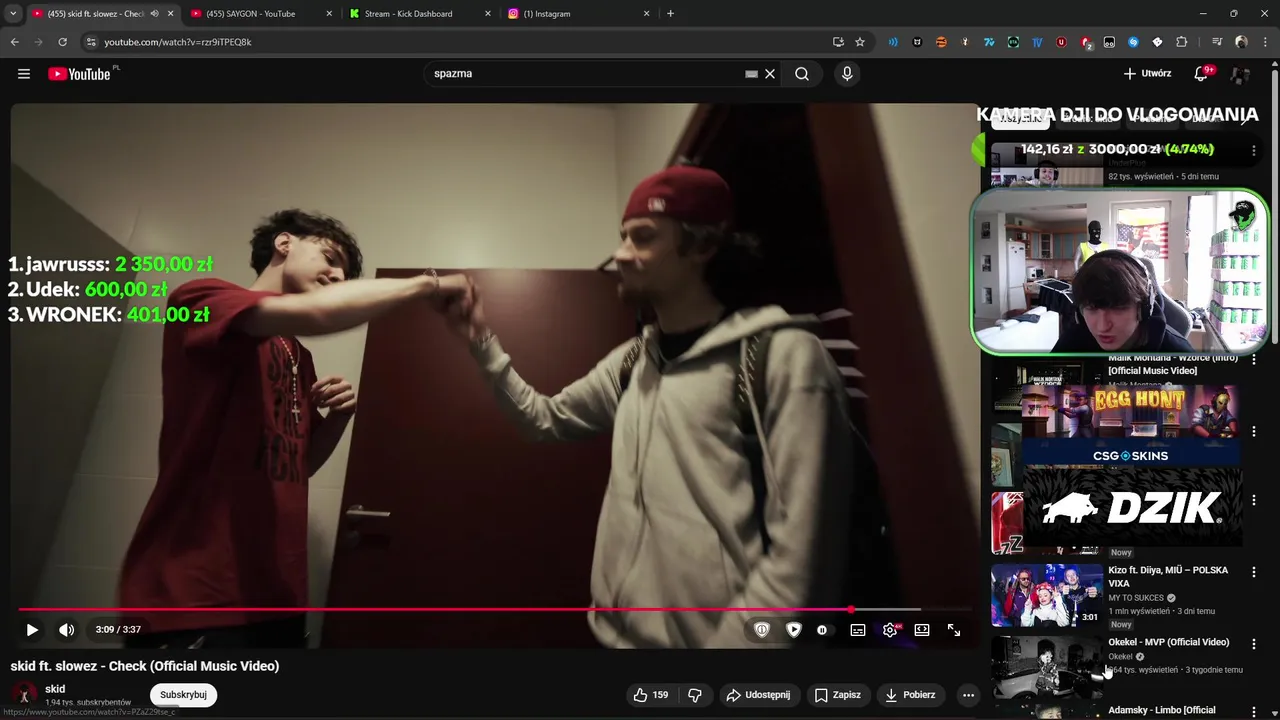Install app icon in address bar

click(x=838, y=42)
